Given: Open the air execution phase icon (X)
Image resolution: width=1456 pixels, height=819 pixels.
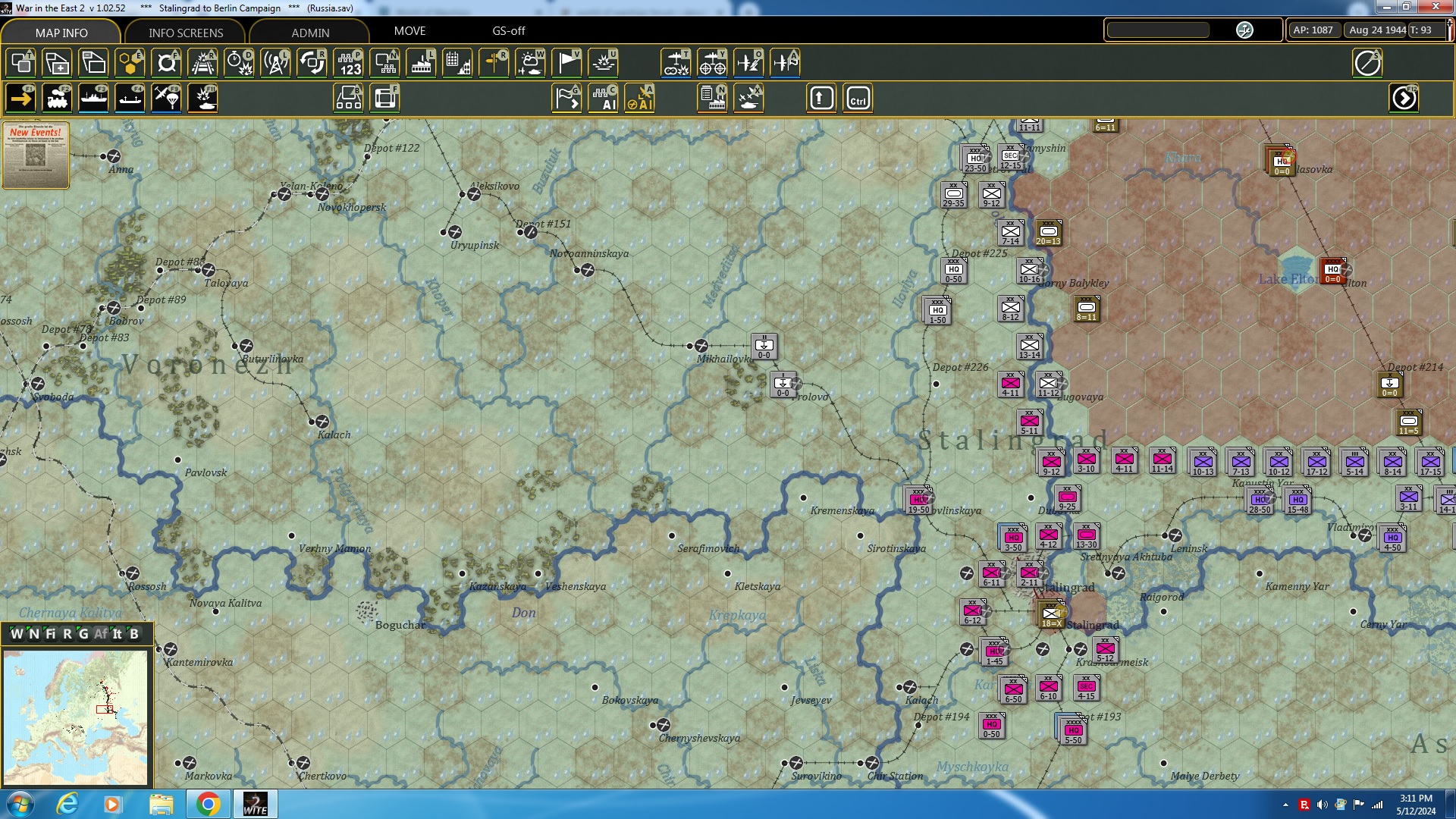Looking at the screenshot, I should pyautogui.click(x=748, y=98).
